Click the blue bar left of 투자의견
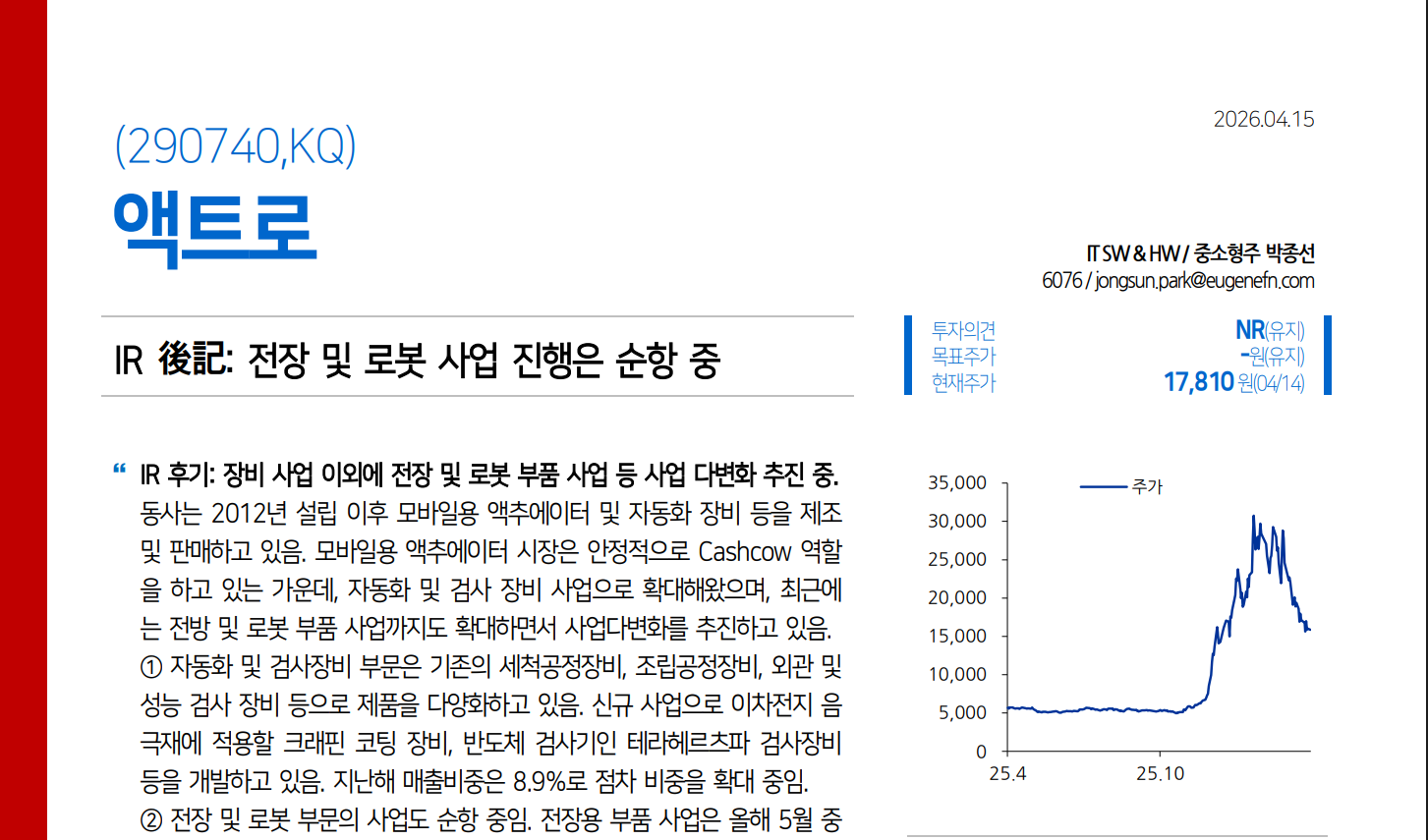Screen dimensions: 1428x840 (908, 356)
